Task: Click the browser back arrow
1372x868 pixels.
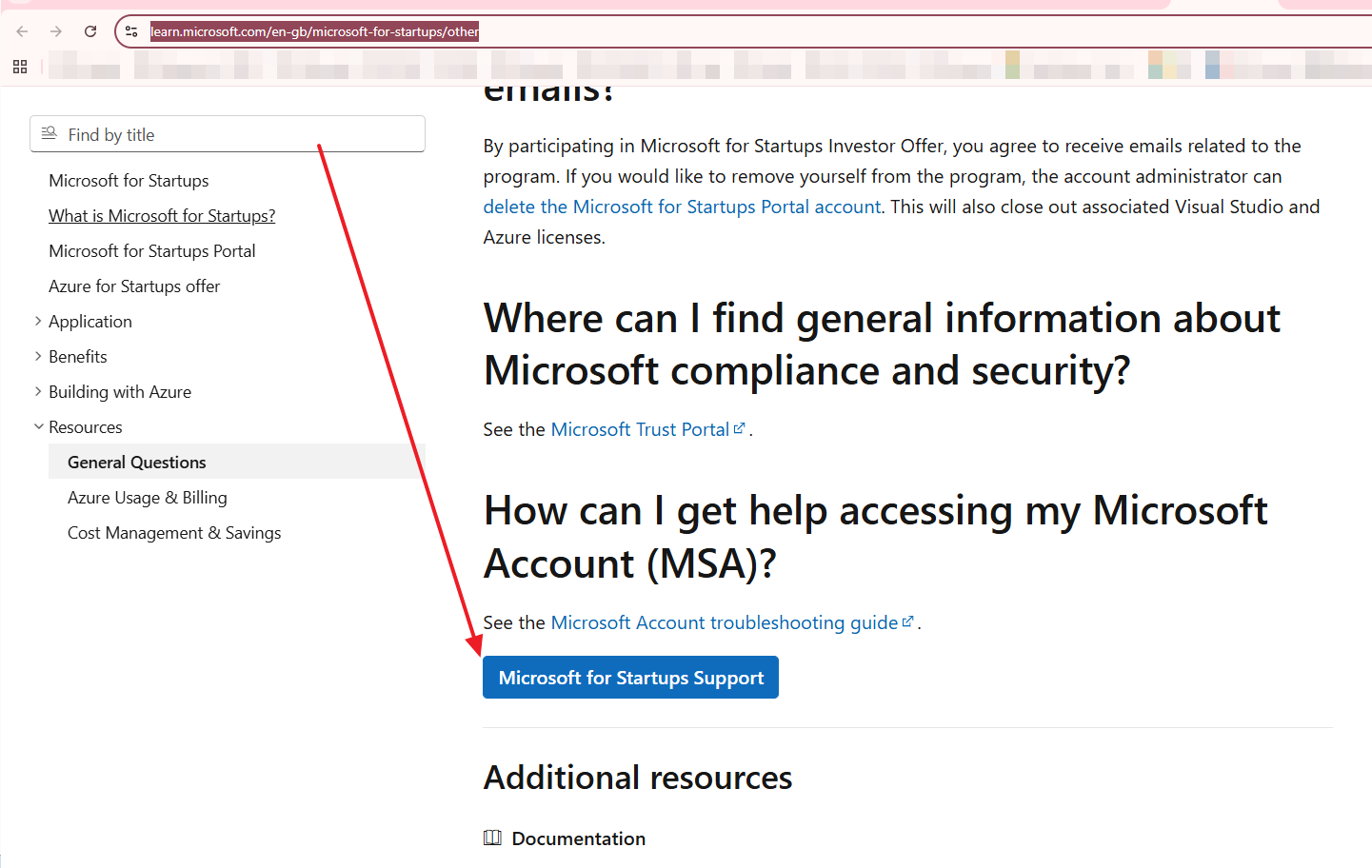Action: click(22, 31)
